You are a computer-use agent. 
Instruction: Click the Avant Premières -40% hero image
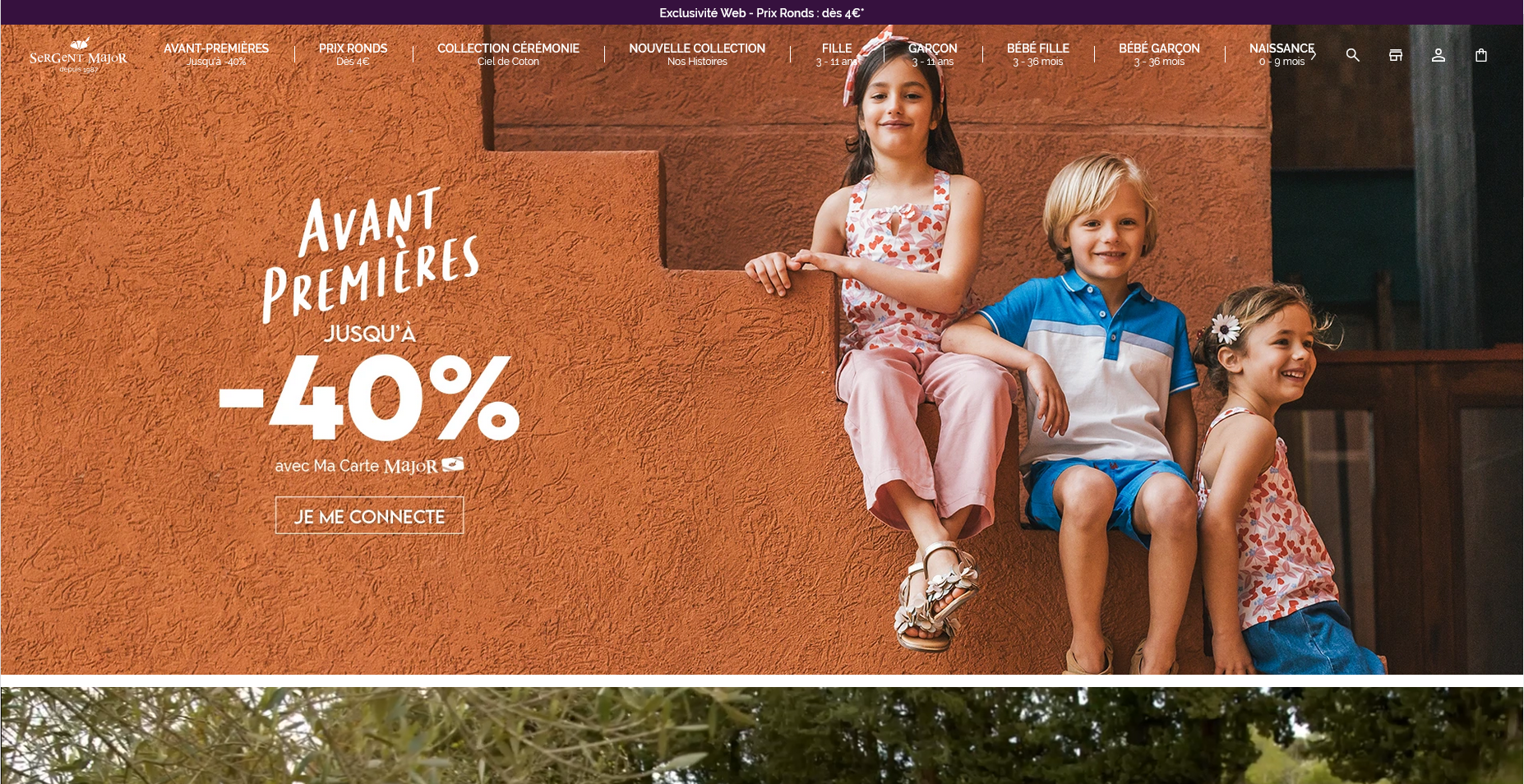point(762,349)
